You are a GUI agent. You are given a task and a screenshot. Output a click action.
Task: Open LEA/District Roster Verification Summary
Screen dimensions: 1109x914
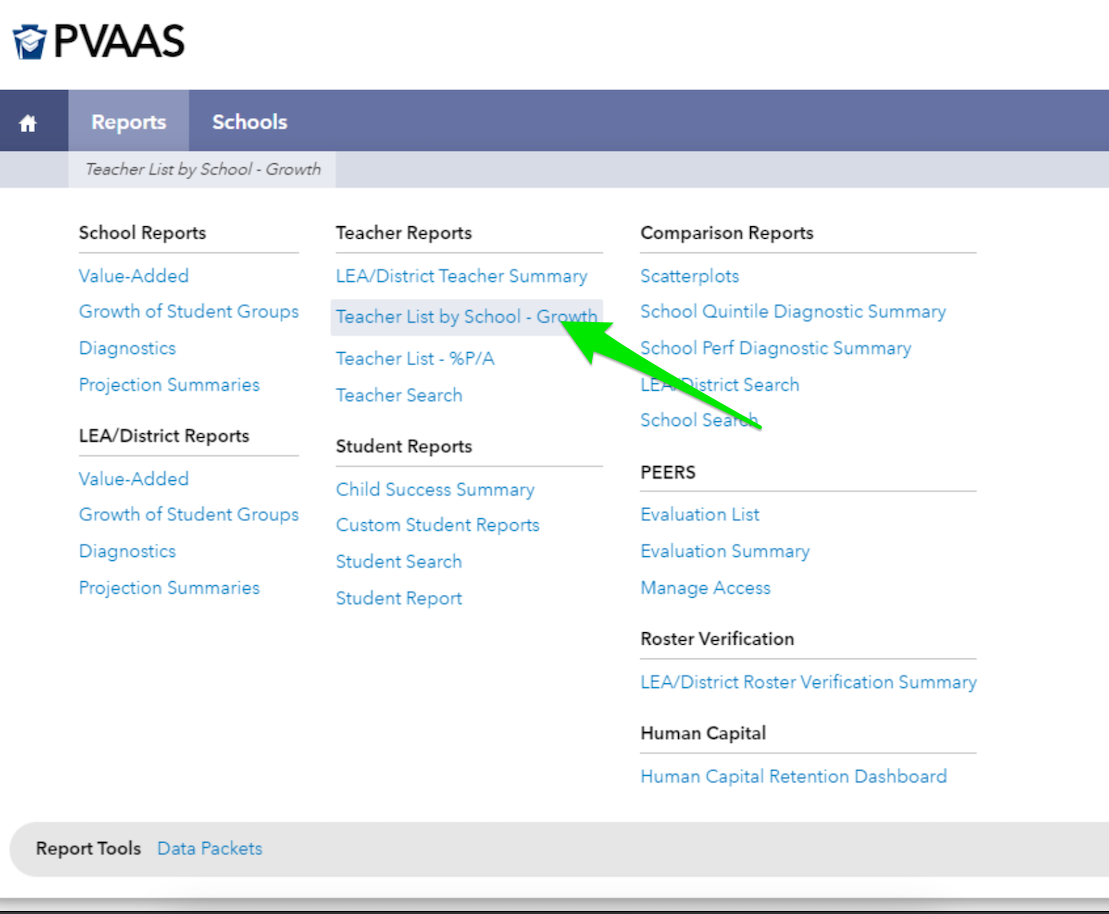point(808,682)
